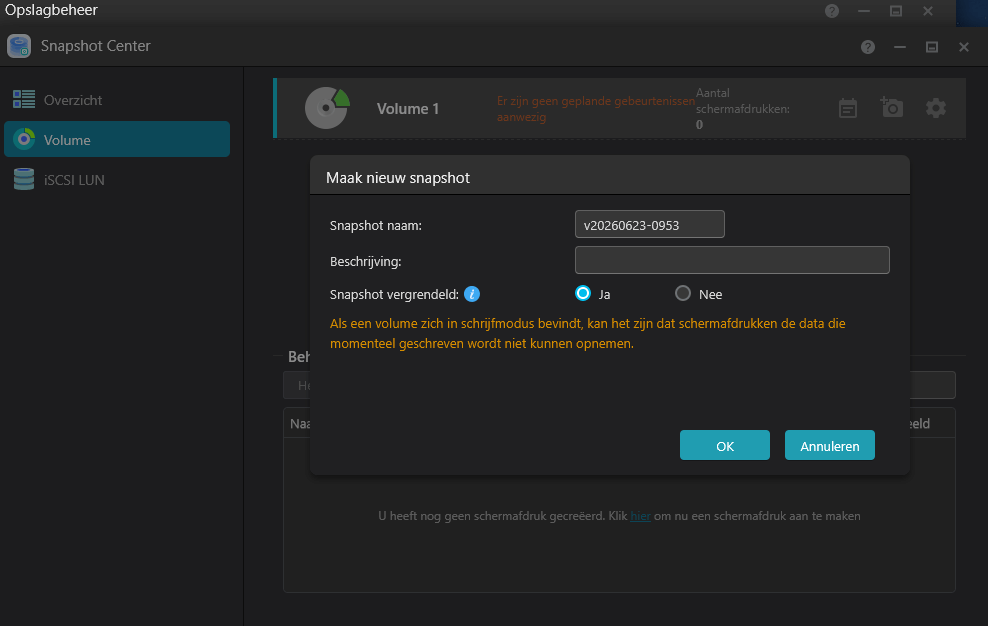This screenshot has width=988, height=626.
Task: Select Ja for Snapshot vergrendeld
Action: pos(583,293)
